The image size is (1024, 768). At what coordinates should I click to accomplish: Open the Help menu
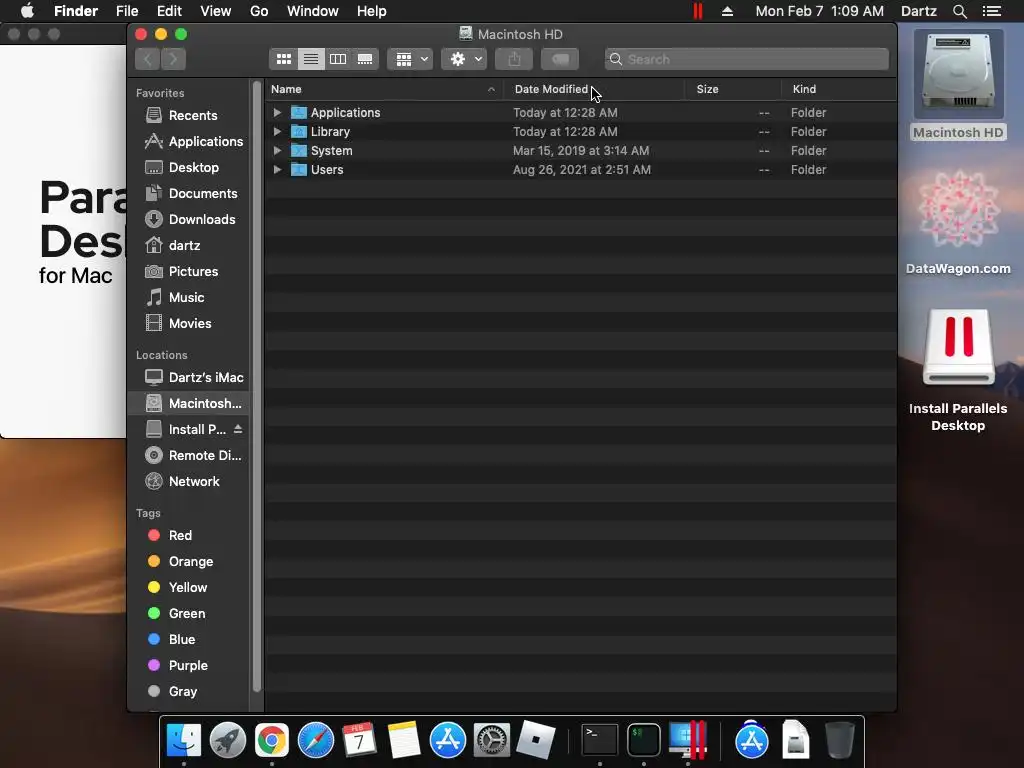(372, 11)
